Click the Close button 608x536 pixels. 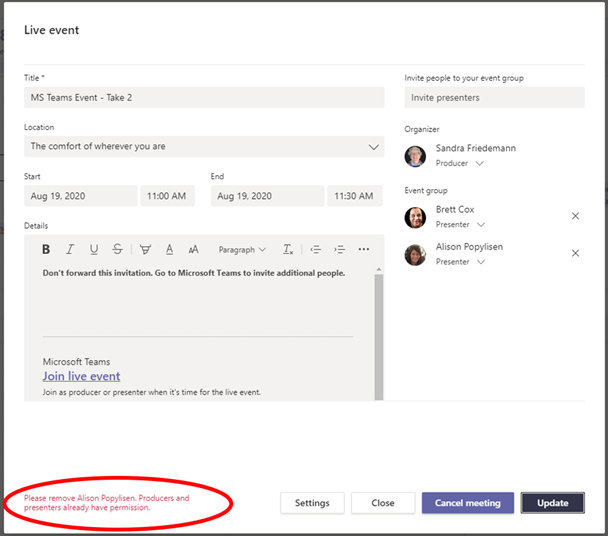(383, 503)
